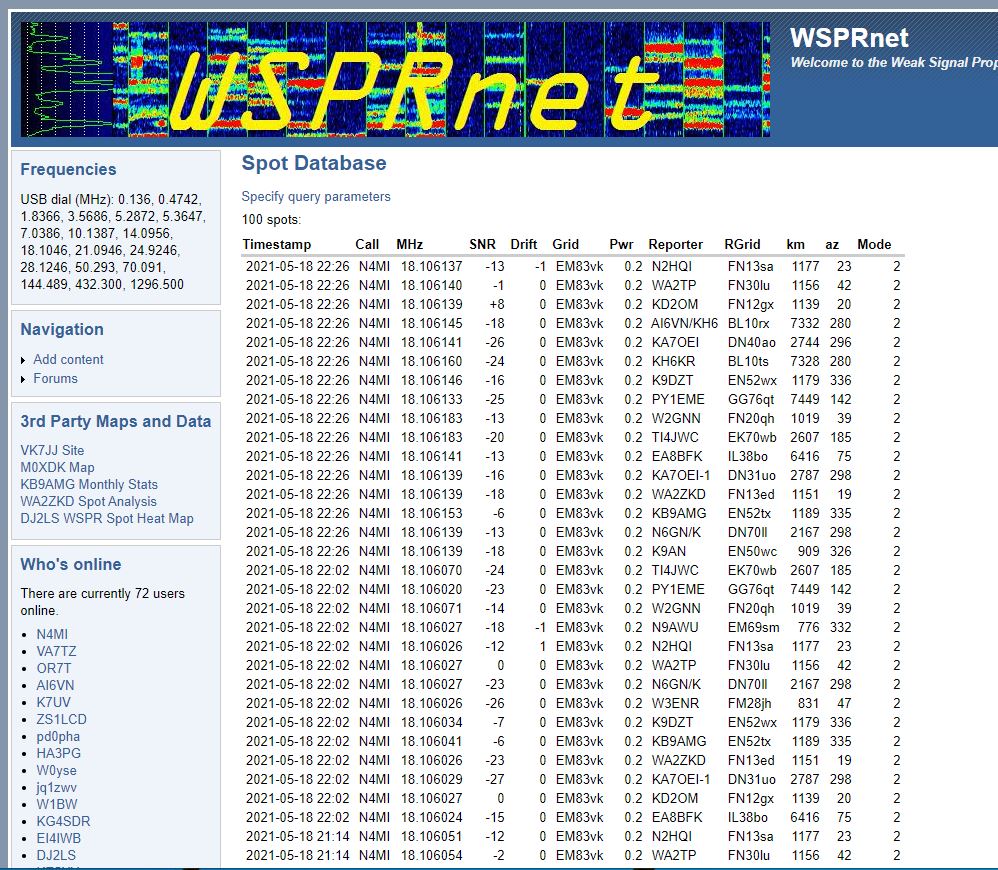The image size is (998, 870).
Task: Click the az column header
Action: tap(832, 244)
